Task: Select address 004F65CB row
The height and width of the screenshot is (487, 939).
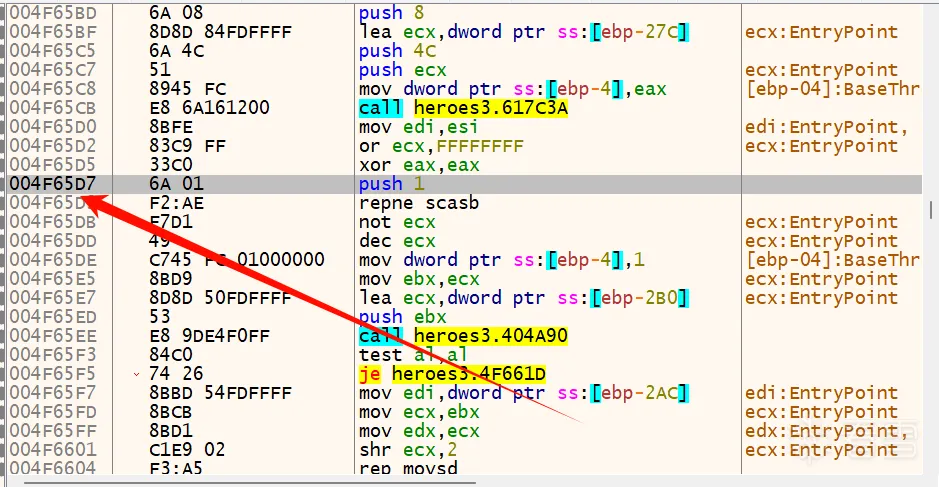Action: pos(53,108)
